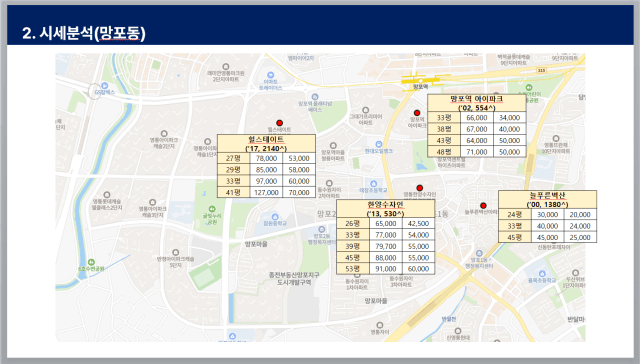
Task: Click the 71,000 cell in 아이파크 table
Action: pyautogui.click(x=477, y=152)
